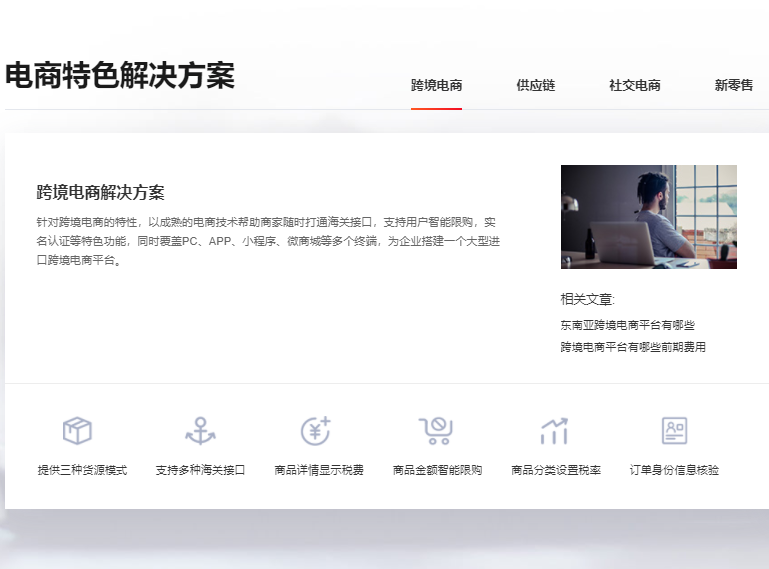The width and height of the screenshot is (769, 569).
Task: Click the yen coin tax display icon
Action: point(316,431)
